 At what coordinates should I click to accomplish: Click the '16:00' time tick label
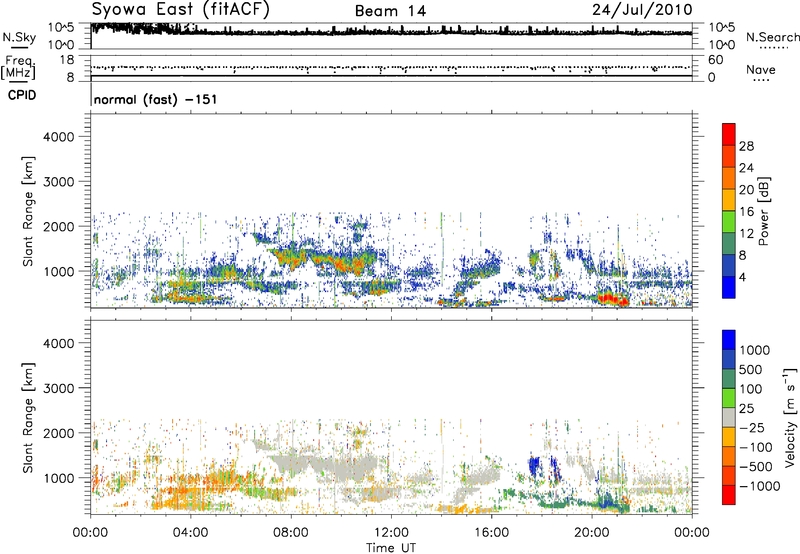click(491, 533)
